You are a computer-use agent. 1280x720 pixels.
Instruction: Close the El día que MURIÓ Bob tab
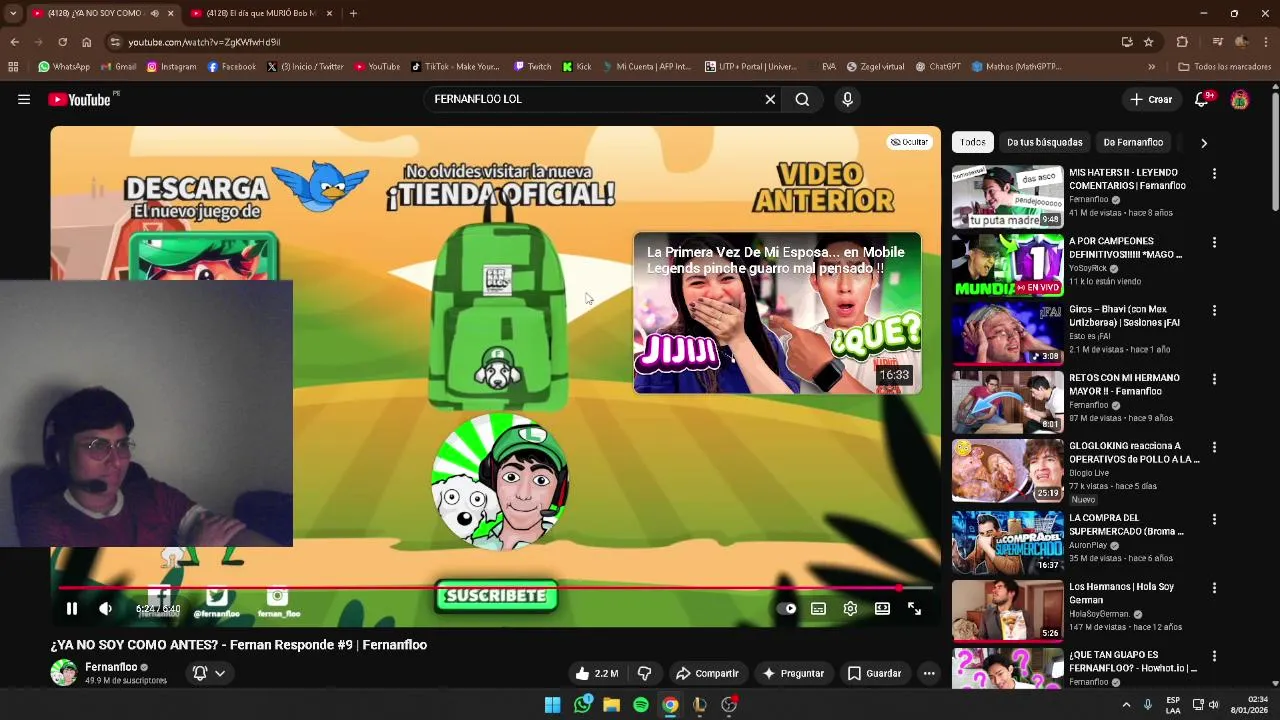coord(329,13)
